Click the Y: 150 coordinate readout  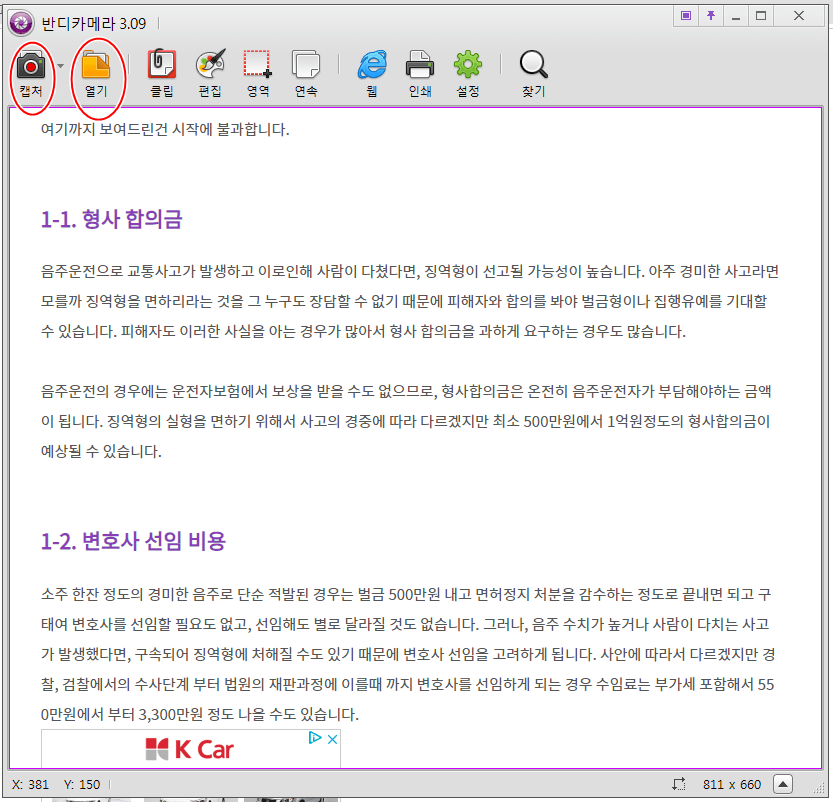[x=82, y=784]
